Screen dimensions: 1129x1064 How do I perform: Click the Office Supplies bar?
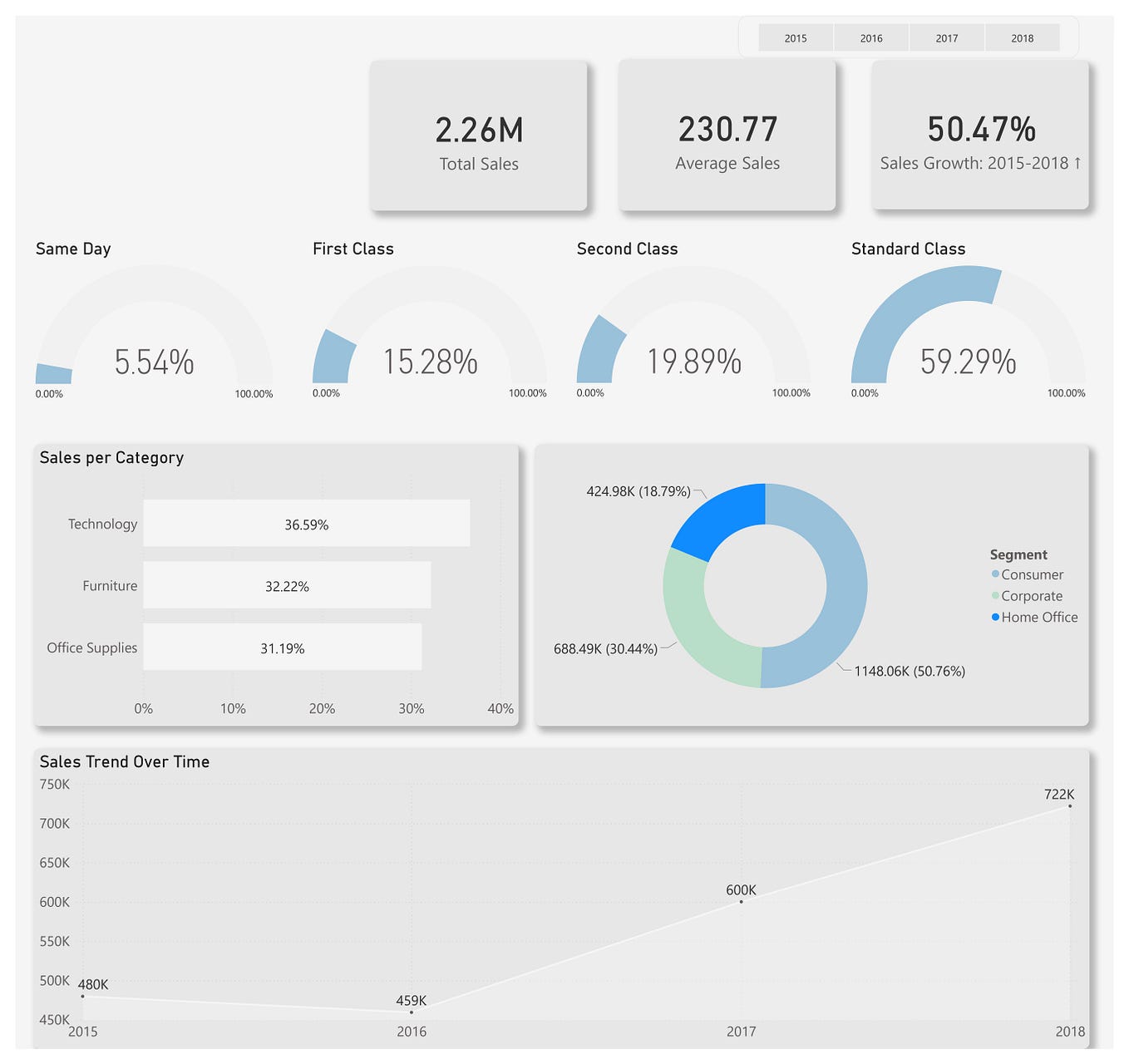[x=283, y=648]
